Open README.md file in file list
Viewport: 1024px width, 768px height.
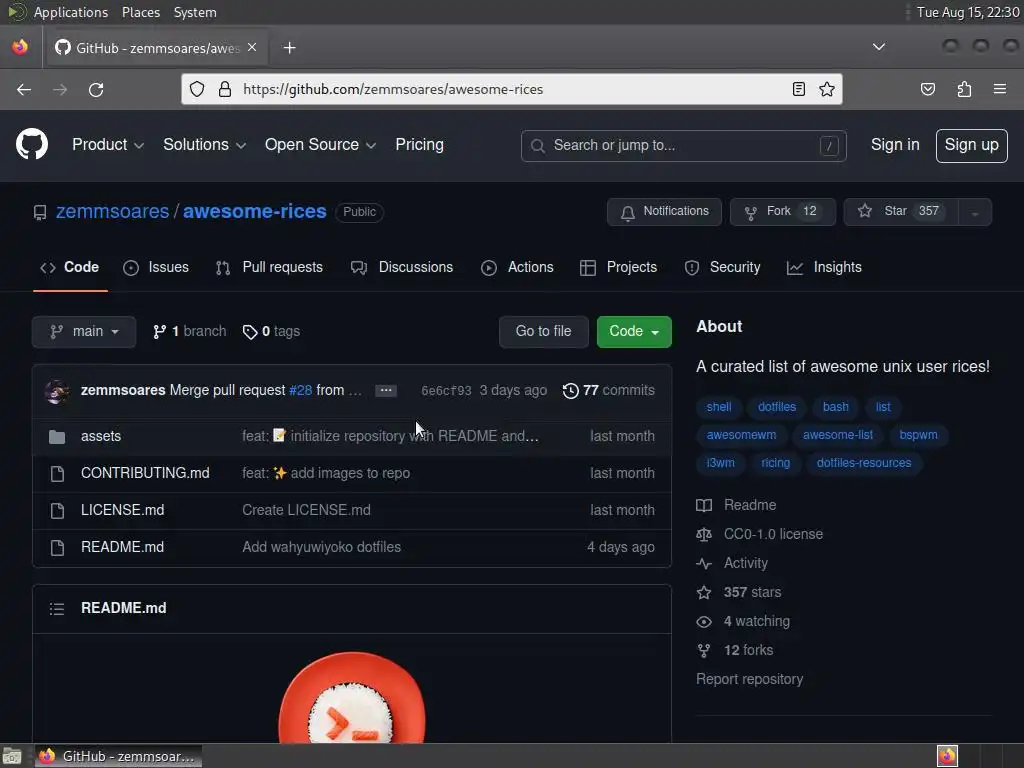[x=122, y=547]
